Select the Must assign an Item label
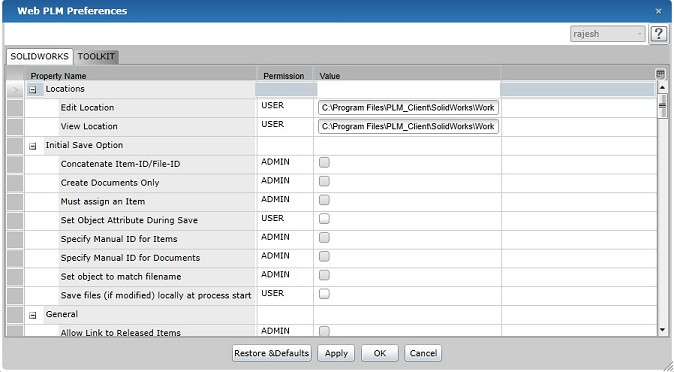 point(103,201)
